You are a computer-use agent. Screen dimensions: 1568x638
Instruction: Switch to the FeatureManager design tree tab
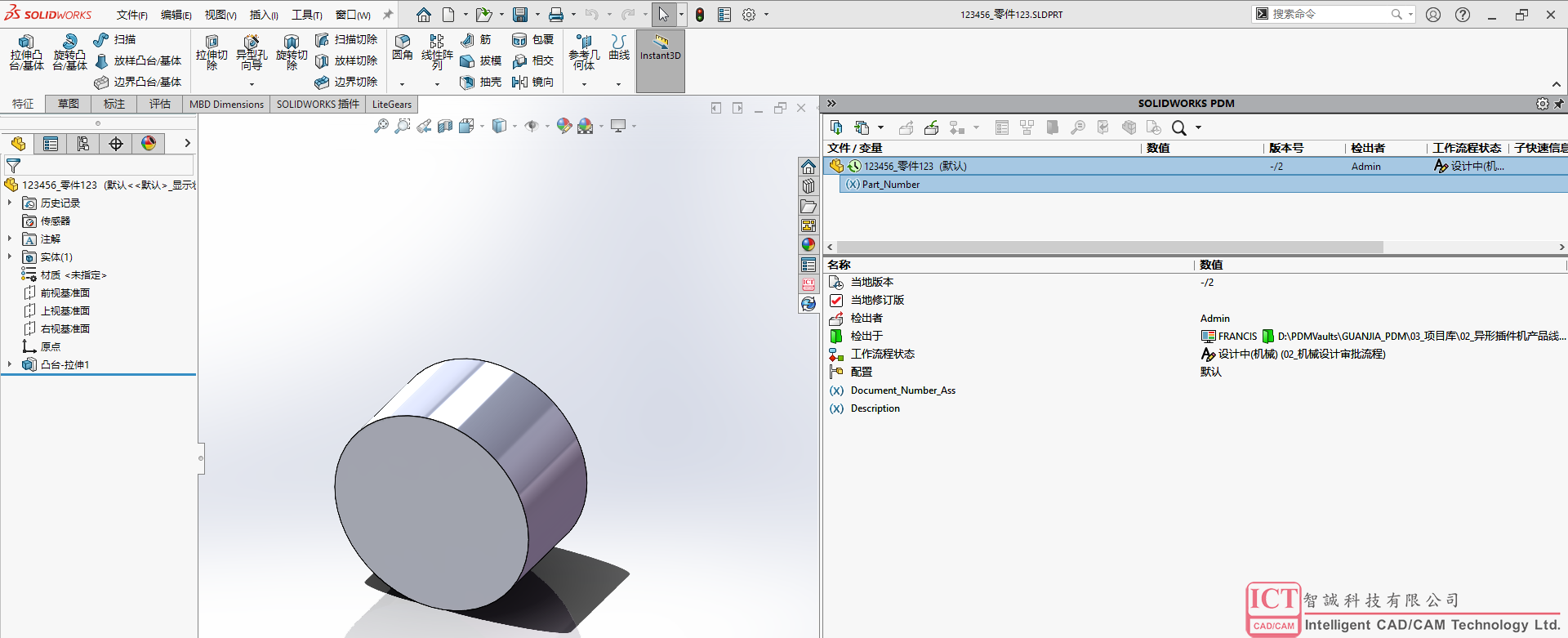coord(18,144)
